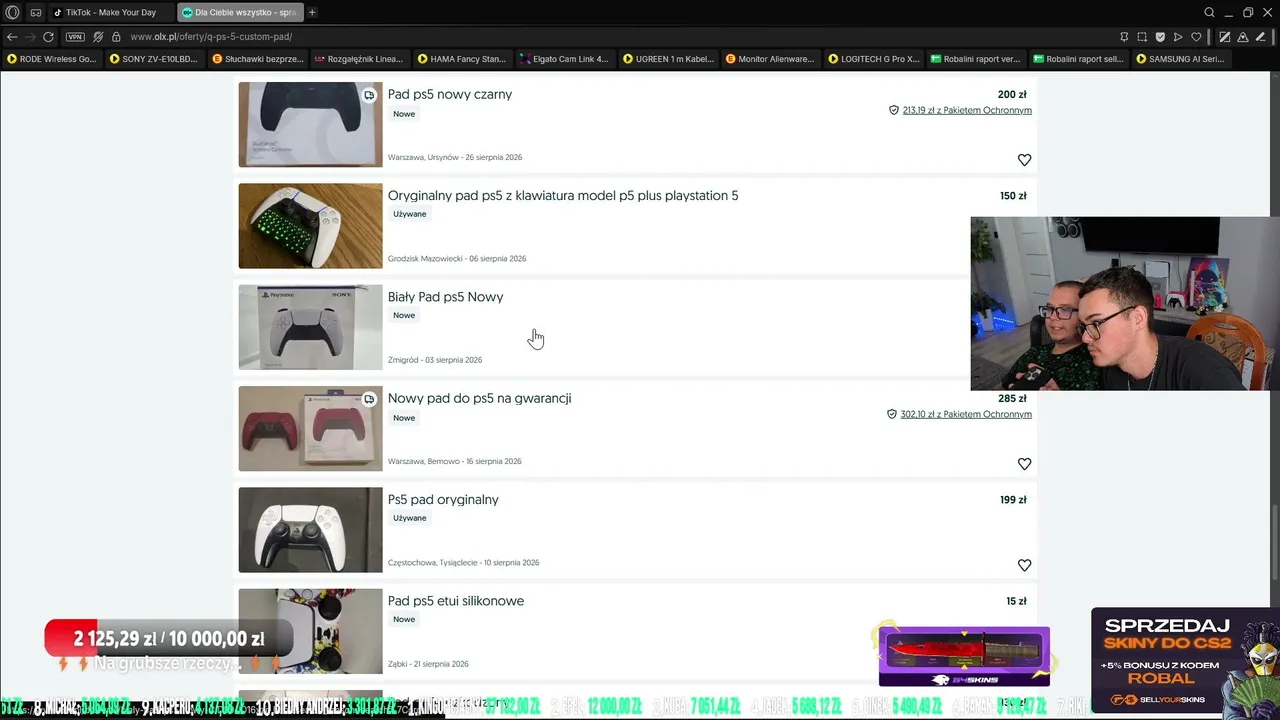Click the 285 zł price
Image resolution: width=1280 pixels, height=720 pixels.
tap(1012, 399)
